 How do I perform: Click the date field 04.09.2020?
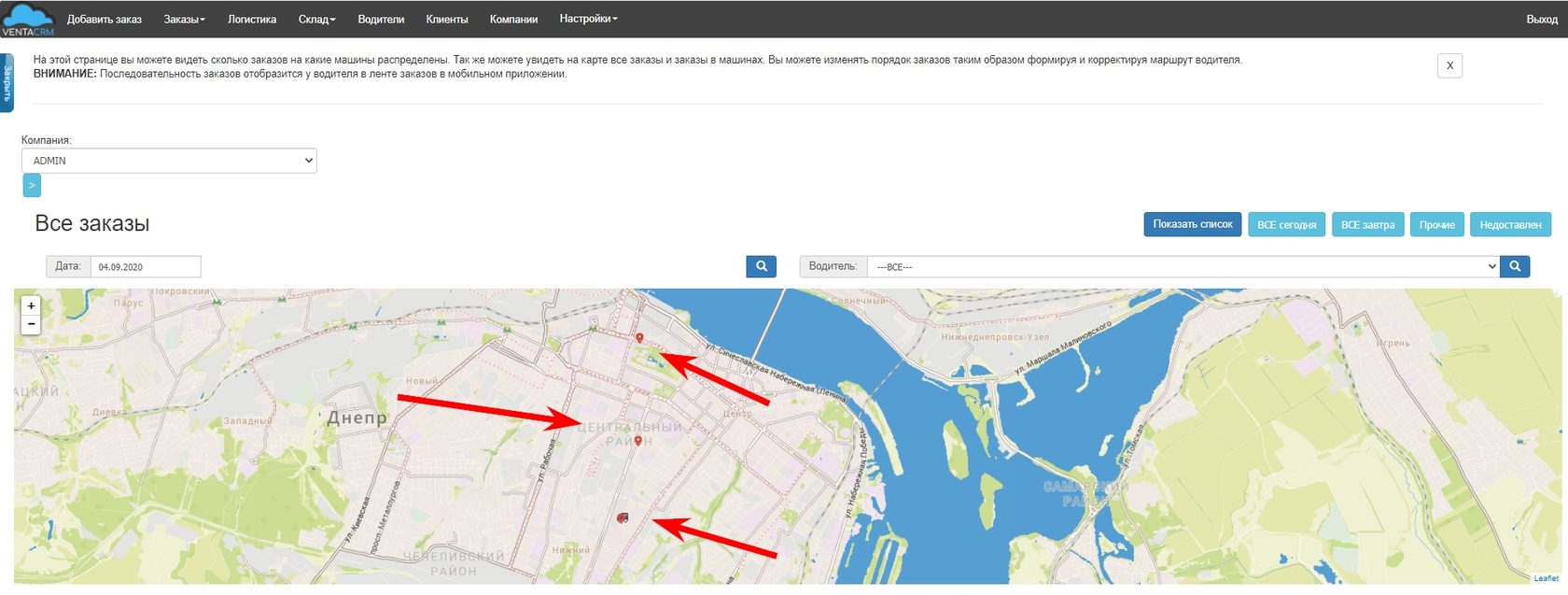pyautogui.click(x=145, y=266)
